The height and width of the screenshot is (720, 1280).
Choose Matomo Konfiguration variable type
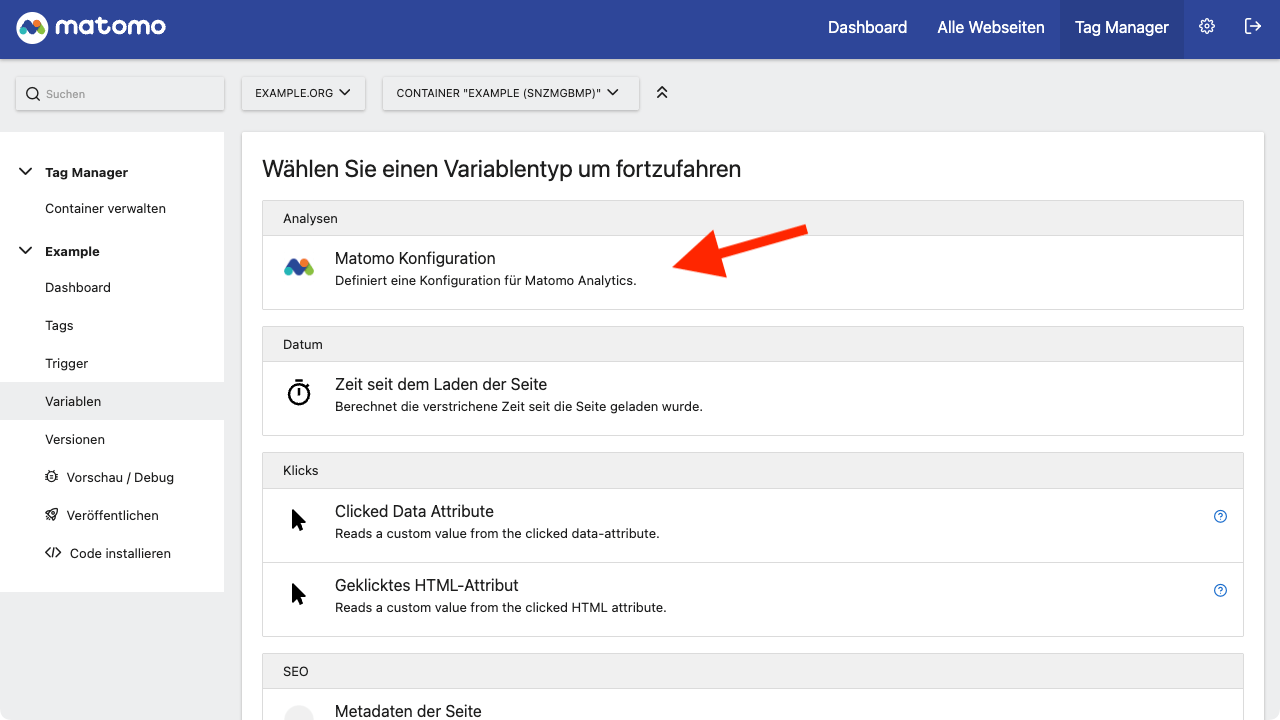[752, 272]
